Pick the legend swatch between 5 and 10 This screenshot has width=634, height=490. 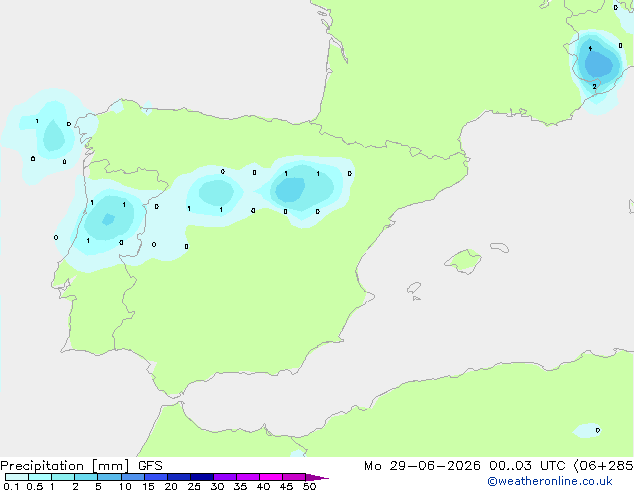tap(109, 477)
